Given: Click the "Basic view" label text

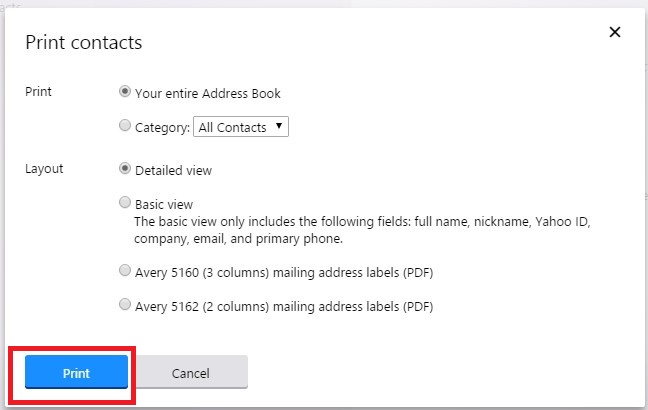Looking at the screenshot, I should (x=164, y=204).
